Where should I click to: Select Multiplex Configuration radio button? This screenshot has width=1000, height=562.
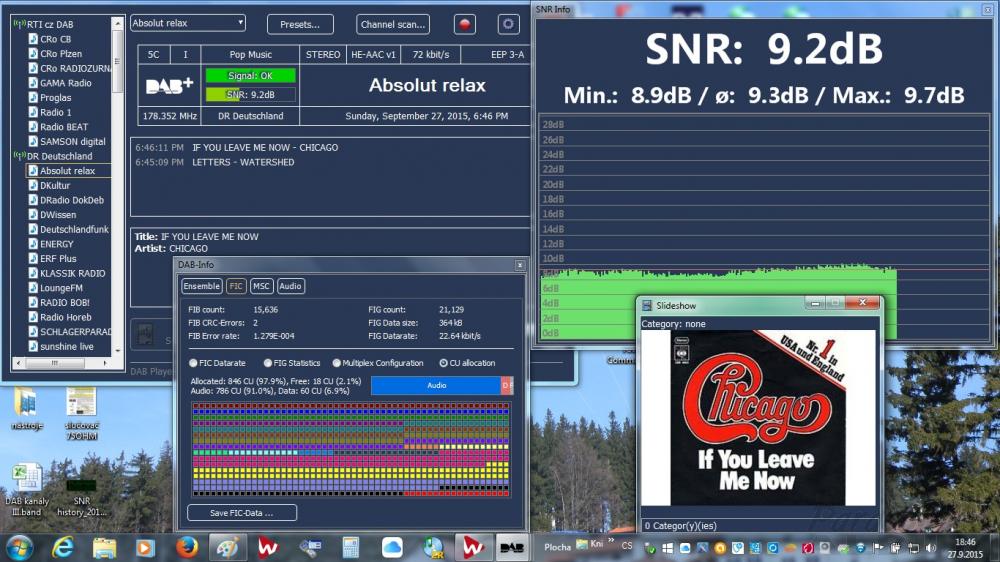(337, 363)
